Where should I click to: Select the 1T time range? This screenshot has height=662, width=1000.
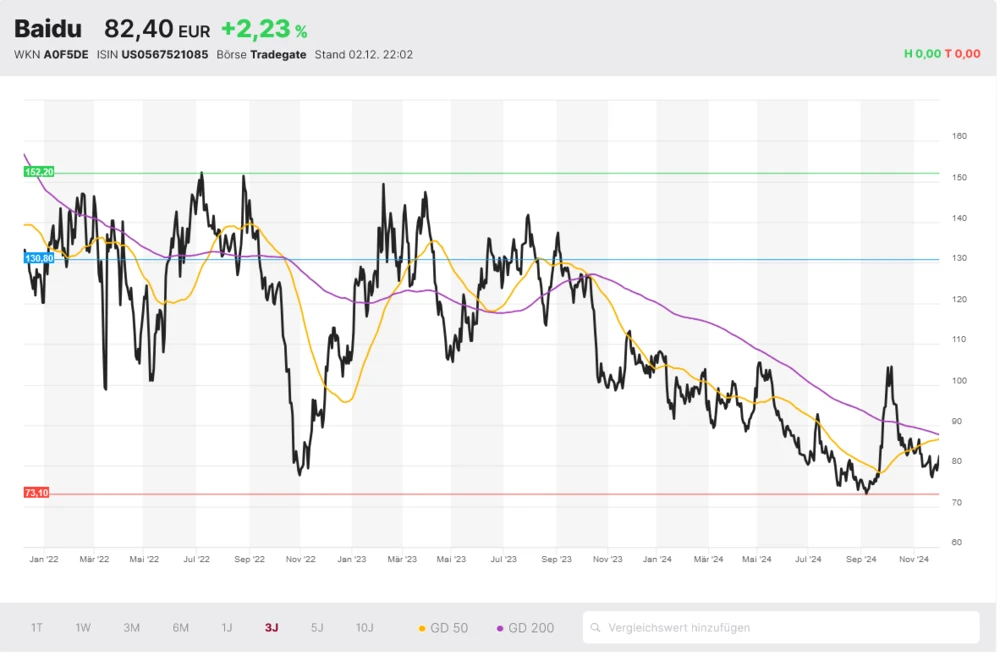(37, 628)
